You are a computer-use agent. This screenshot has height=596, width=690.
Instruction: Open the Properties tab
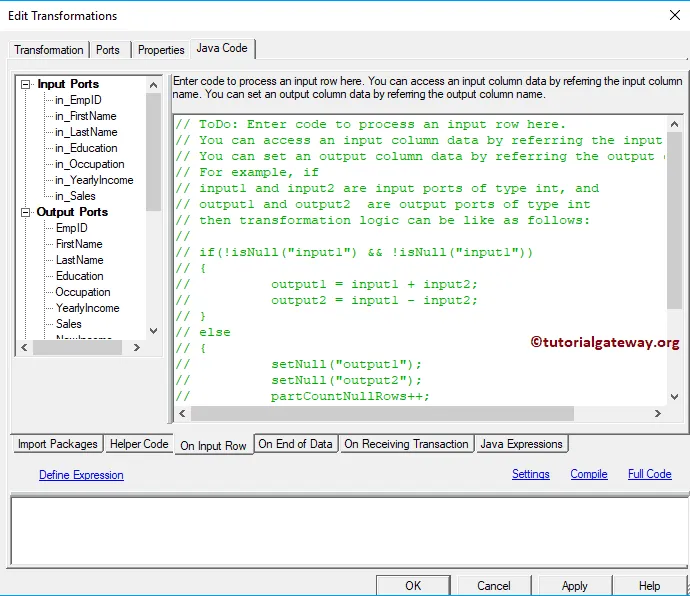(x=161, y=50)
